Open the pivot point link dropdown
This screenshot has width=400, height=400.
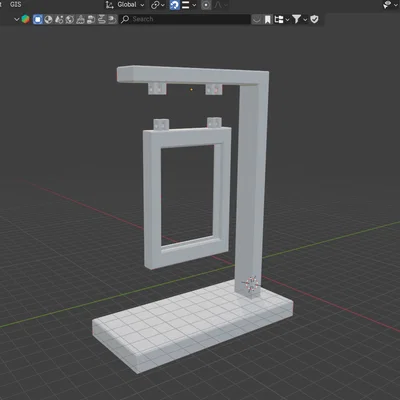pos(158,5)
